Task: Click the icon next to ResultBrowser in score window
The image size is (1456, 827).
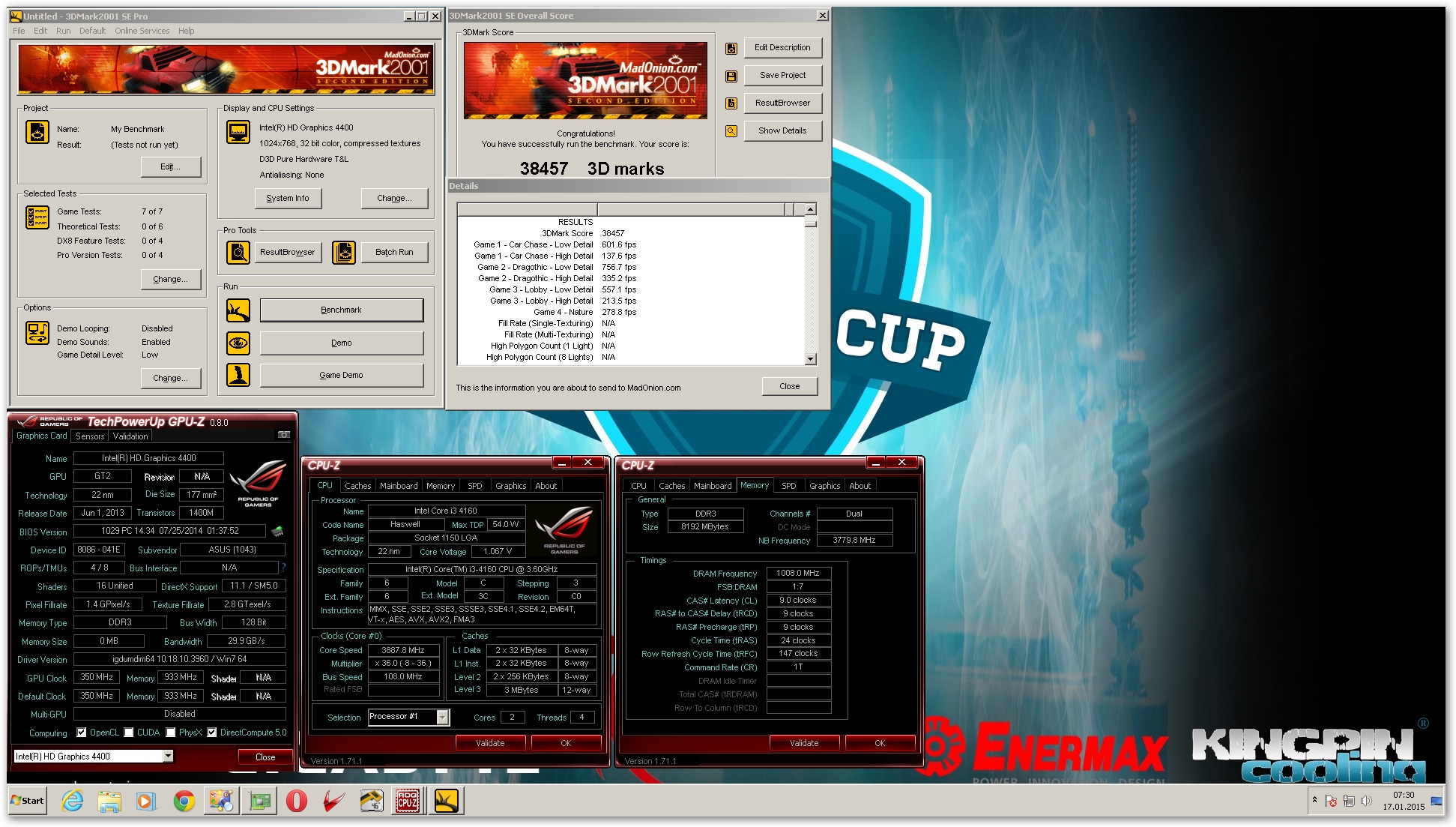Action: (731, 103)
